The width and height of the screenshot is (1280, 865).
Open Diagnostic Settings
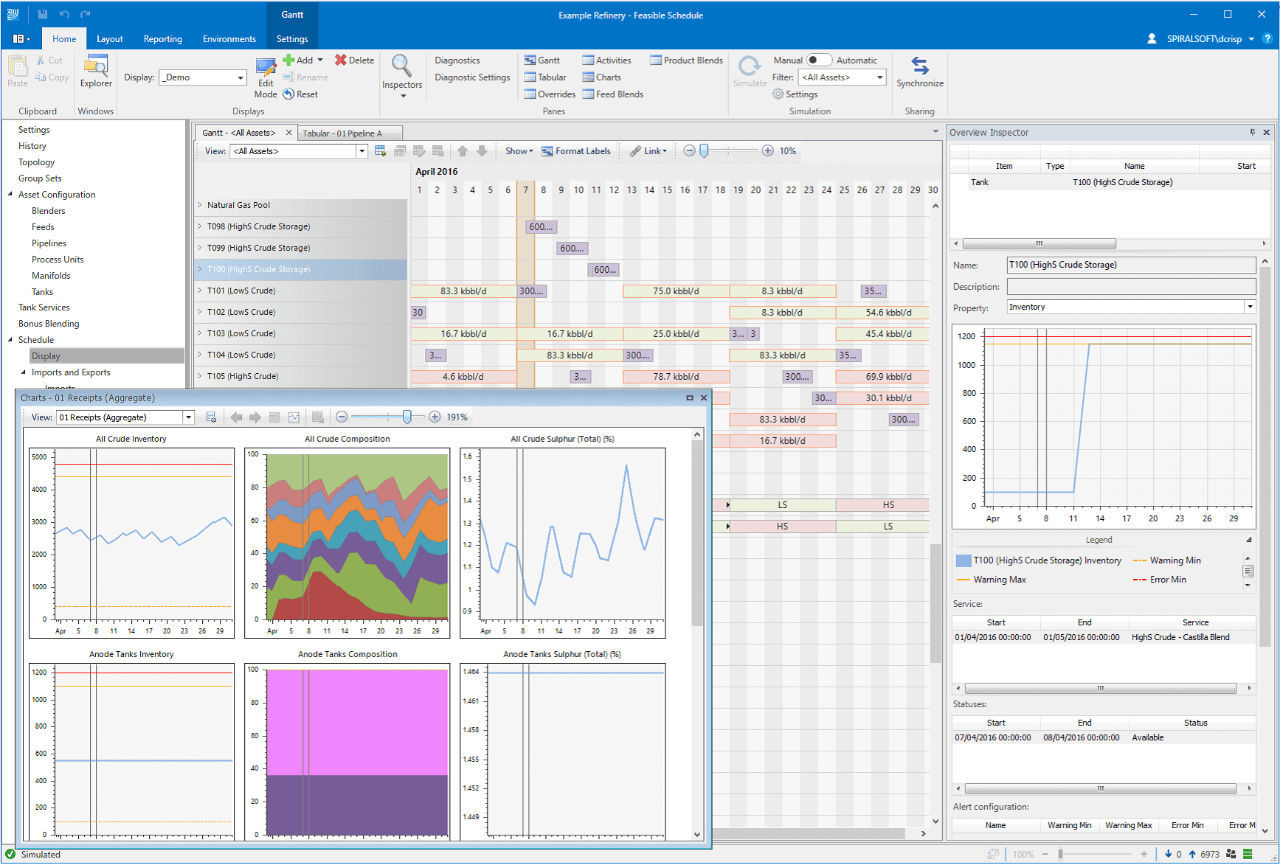point(471,77)
